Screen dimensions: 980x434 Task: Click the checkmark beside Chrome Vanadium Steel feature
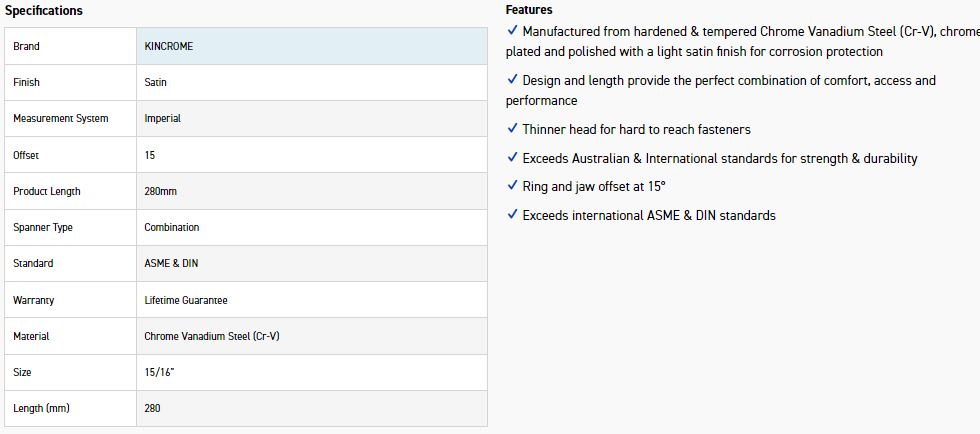coord(512,31)
